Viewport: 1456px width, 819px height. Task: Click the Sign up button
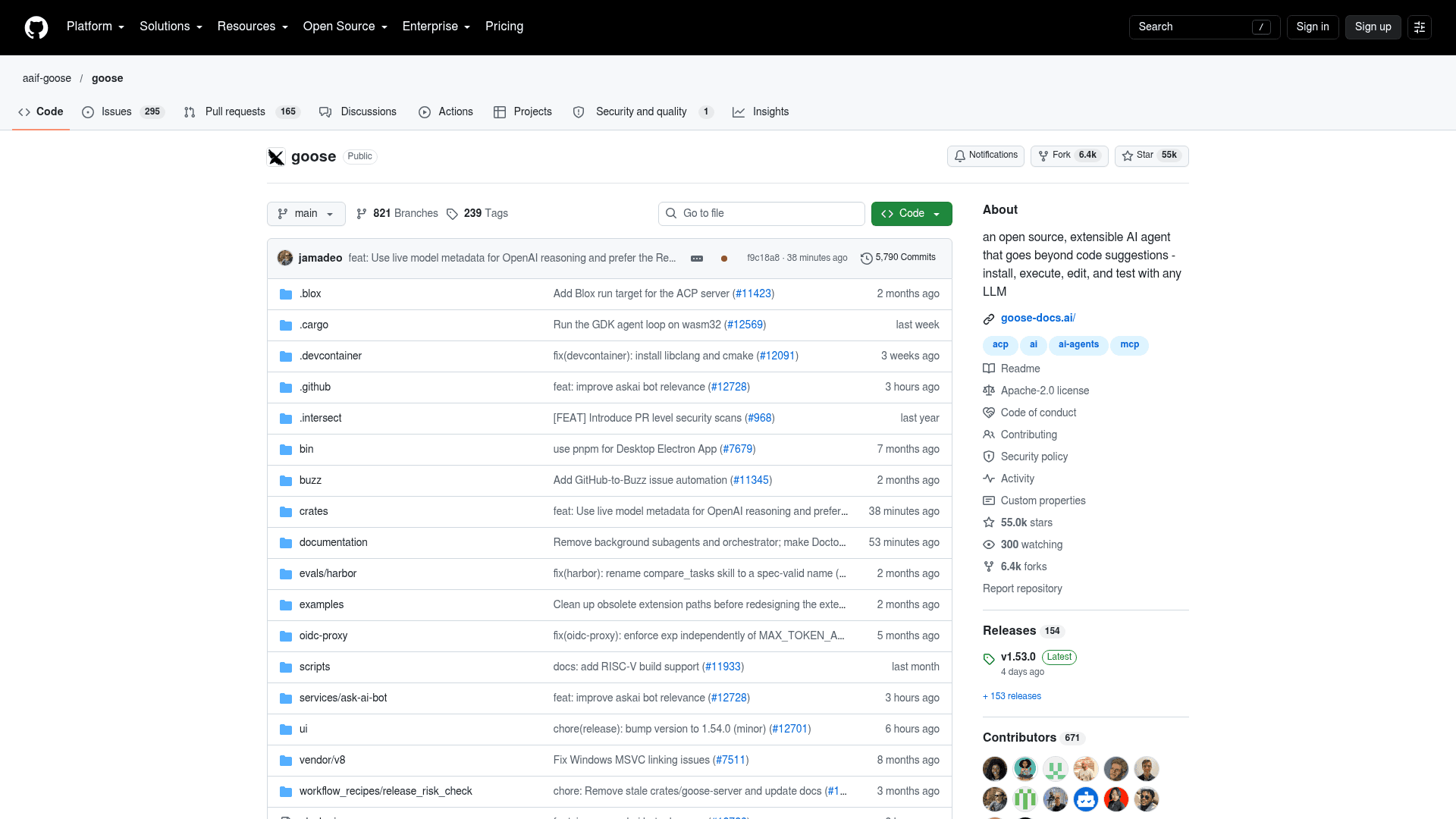click(x=1373, y=27)
